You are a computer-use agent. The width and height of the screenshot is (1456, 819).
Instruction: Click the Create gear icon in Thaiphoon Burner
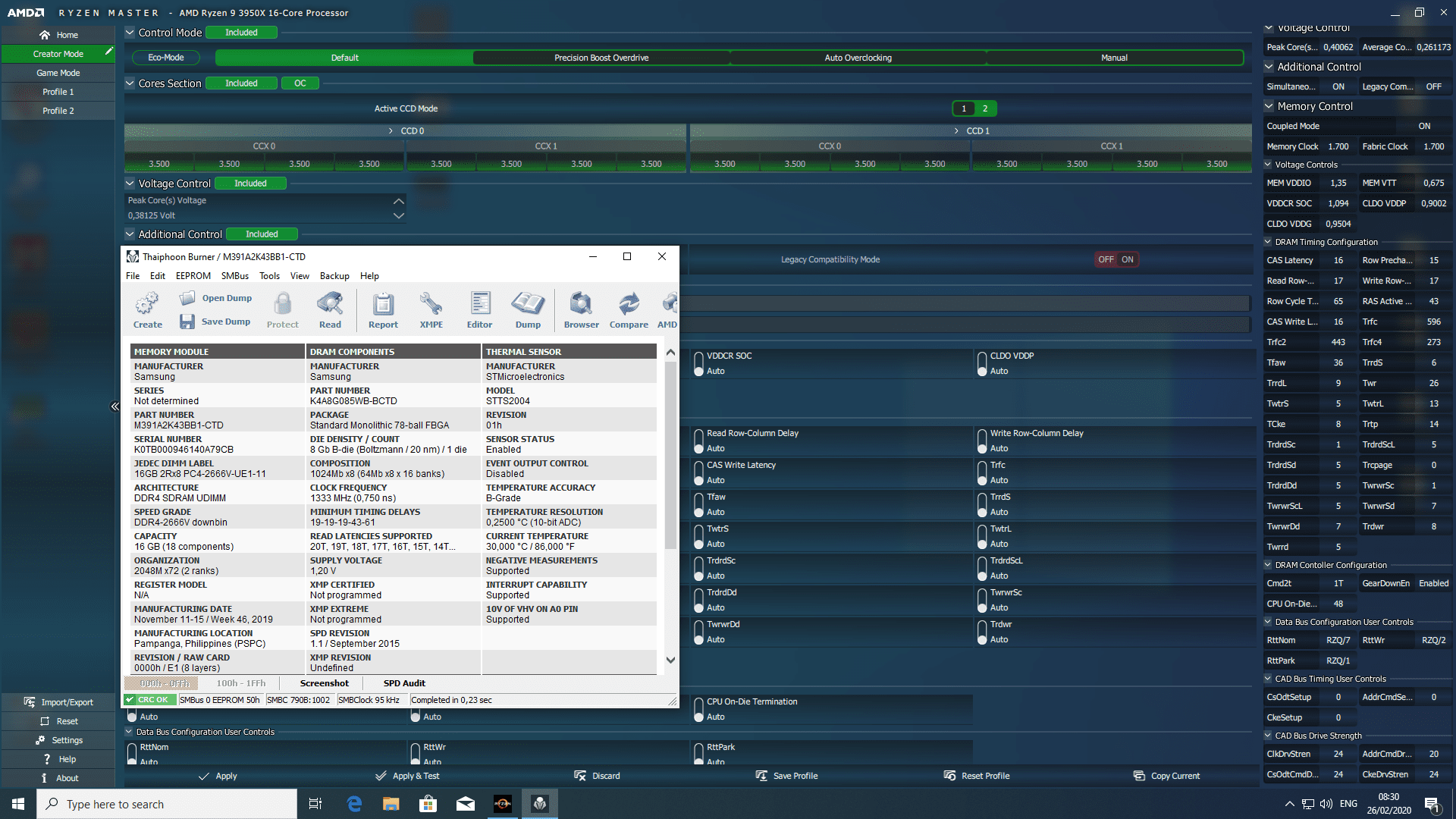pos(147,304)
